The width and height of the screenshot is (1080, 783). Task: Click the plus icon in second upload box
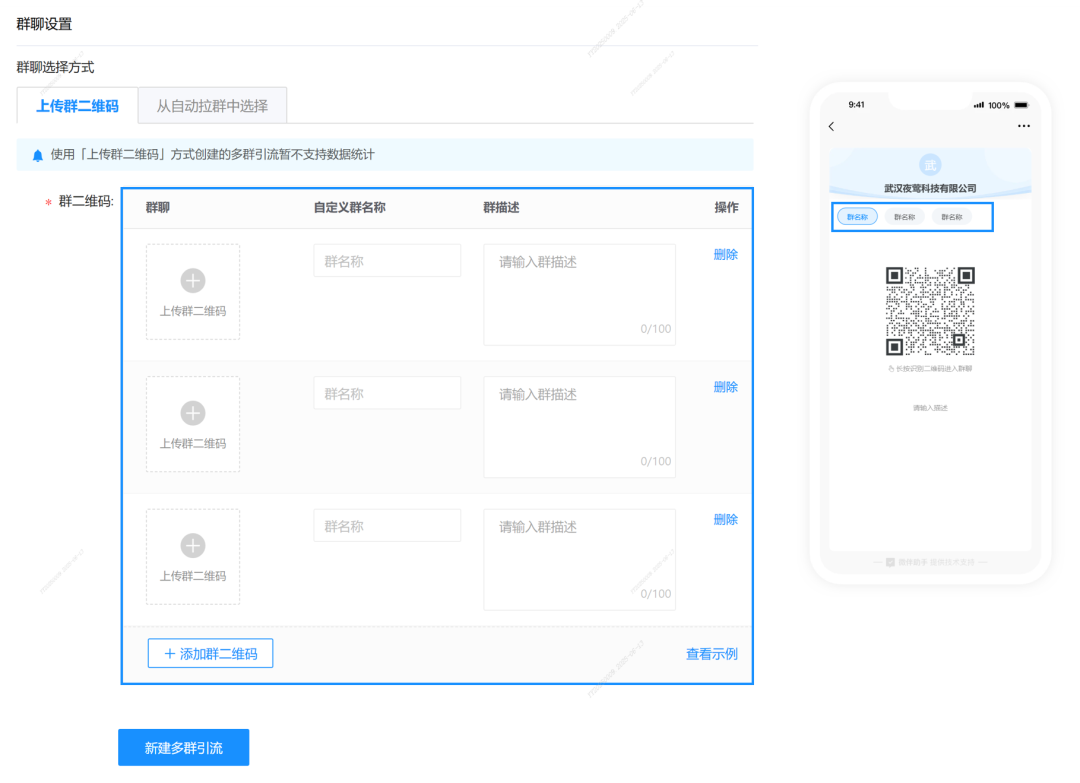[193, 413]
